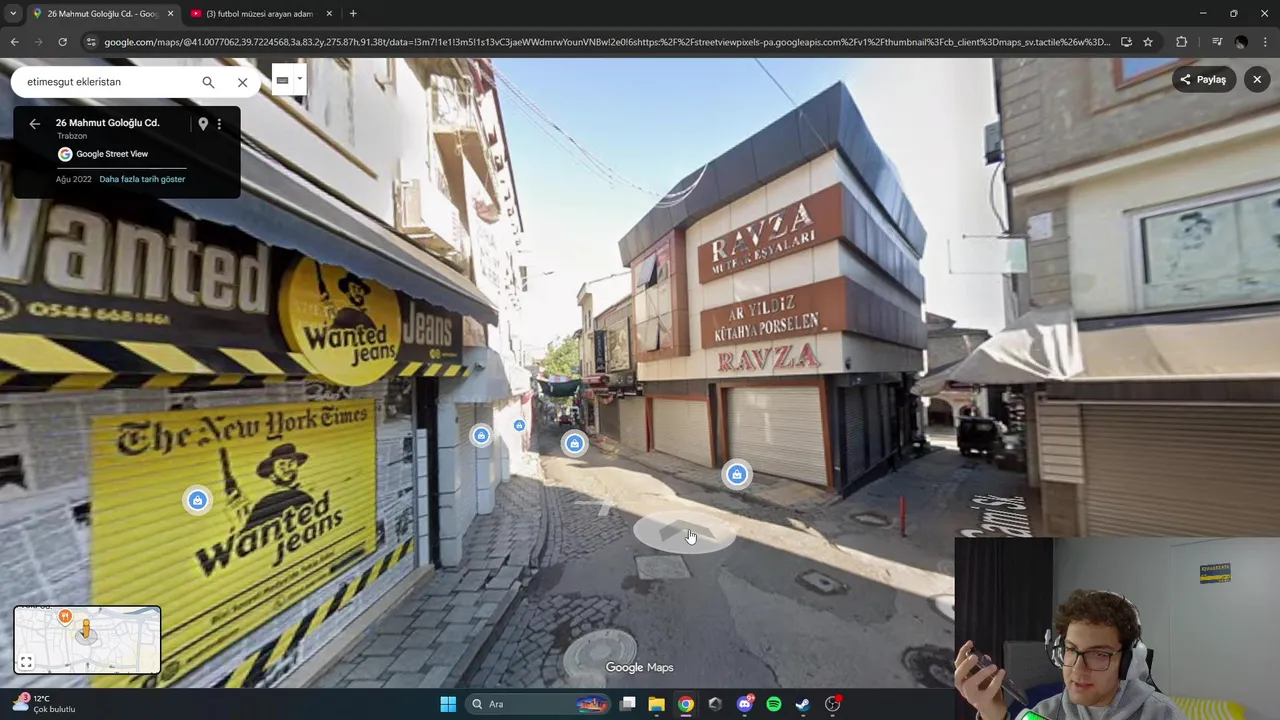Click the browser back arrow
The height and width of the screenshot is (720, 1280).
(x=14, y=42)
